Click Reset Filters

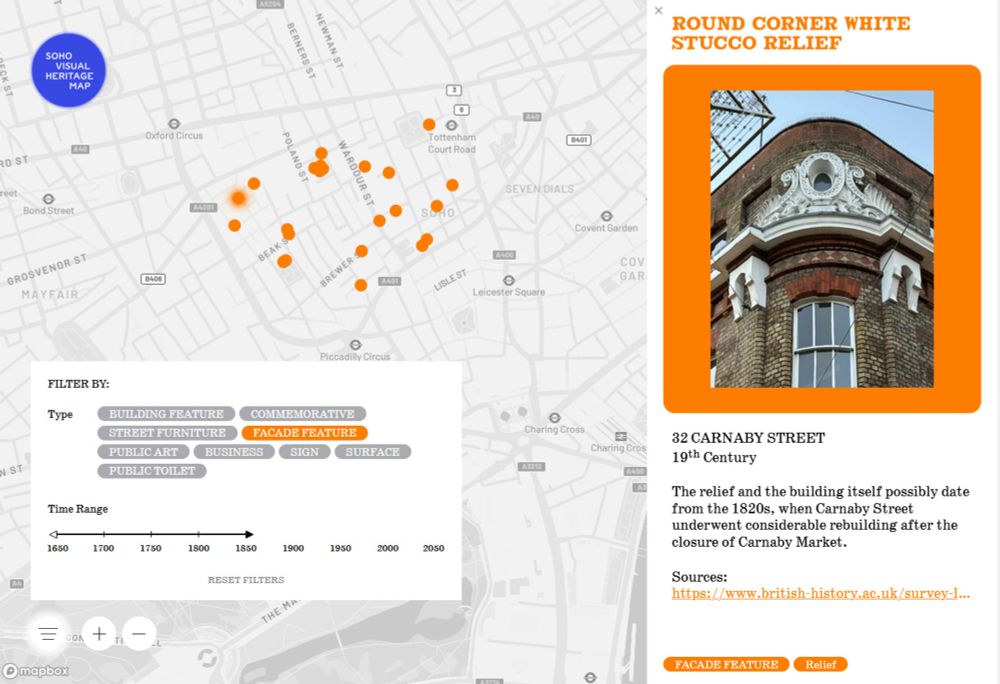(x=246, y=579)
